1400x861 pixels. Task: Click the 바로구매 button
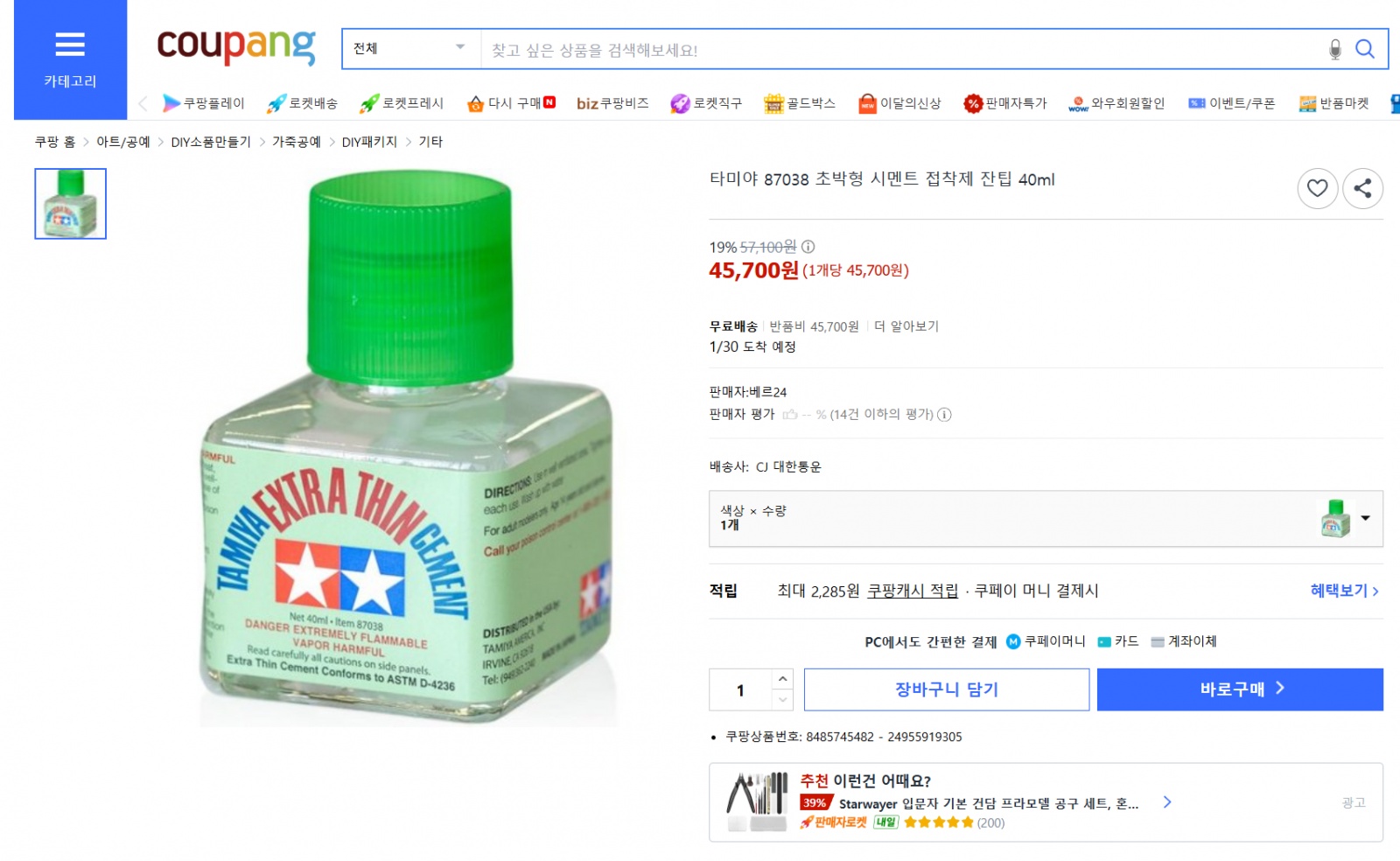click(1240, 689)
